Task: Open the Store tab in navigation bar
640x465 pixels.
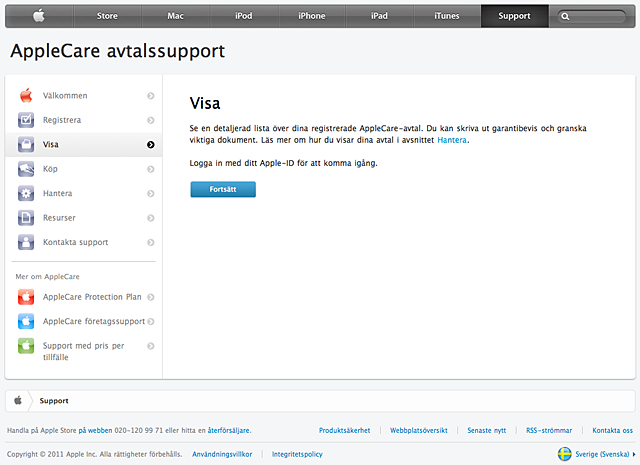Action: [x=107, y=16]
